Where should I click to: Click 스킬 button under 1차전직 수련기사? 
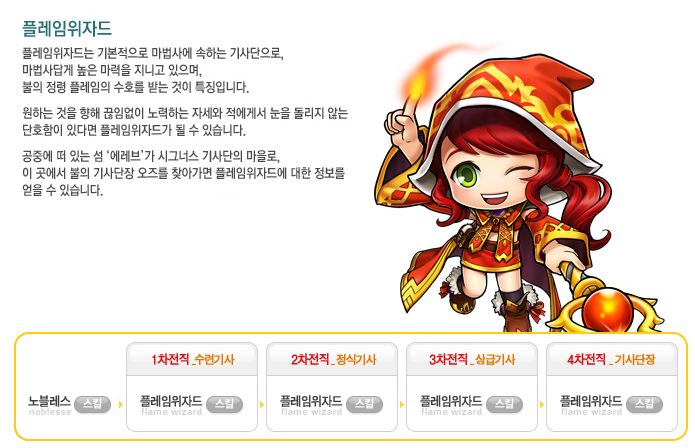pos(225,404)
